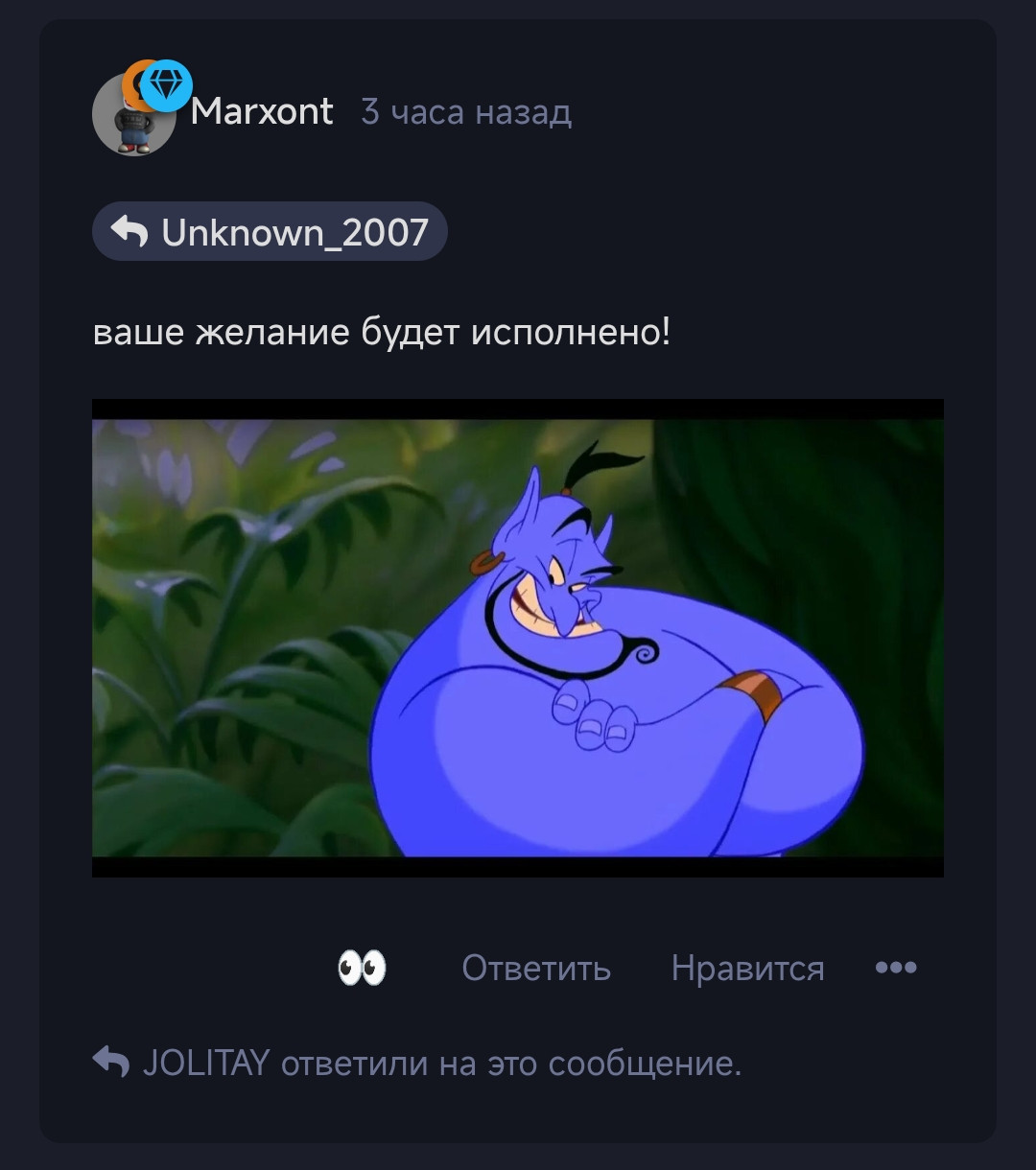Click the '3 часа назад' timestamp
The height and width of the screenshot is (1170, 1036).
coord(466,112)
